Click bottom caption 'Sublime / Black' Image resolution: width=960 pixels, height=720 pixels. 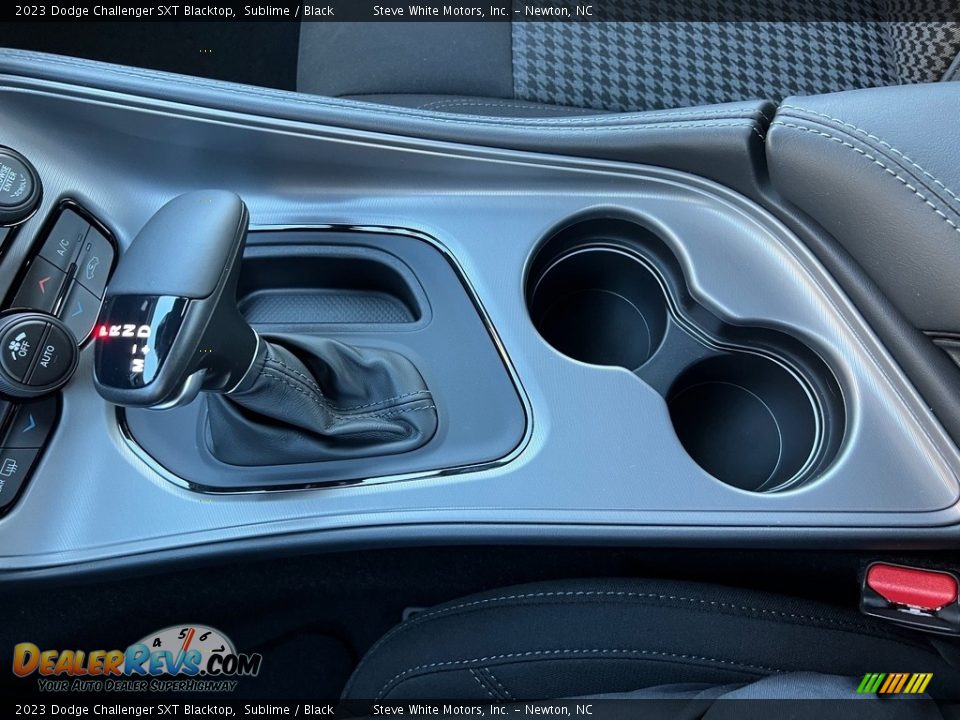(289, 710)
